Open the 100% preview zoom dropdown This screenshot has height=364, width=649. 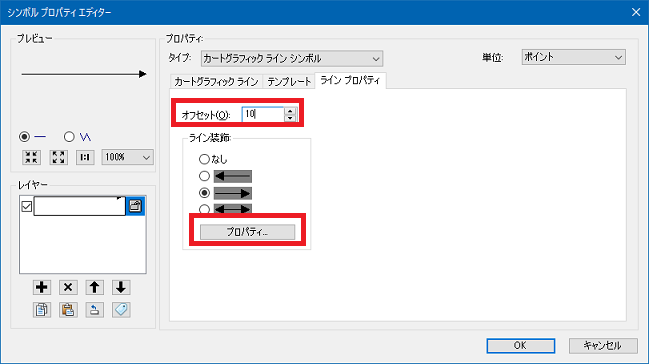[x=127, y=157]
